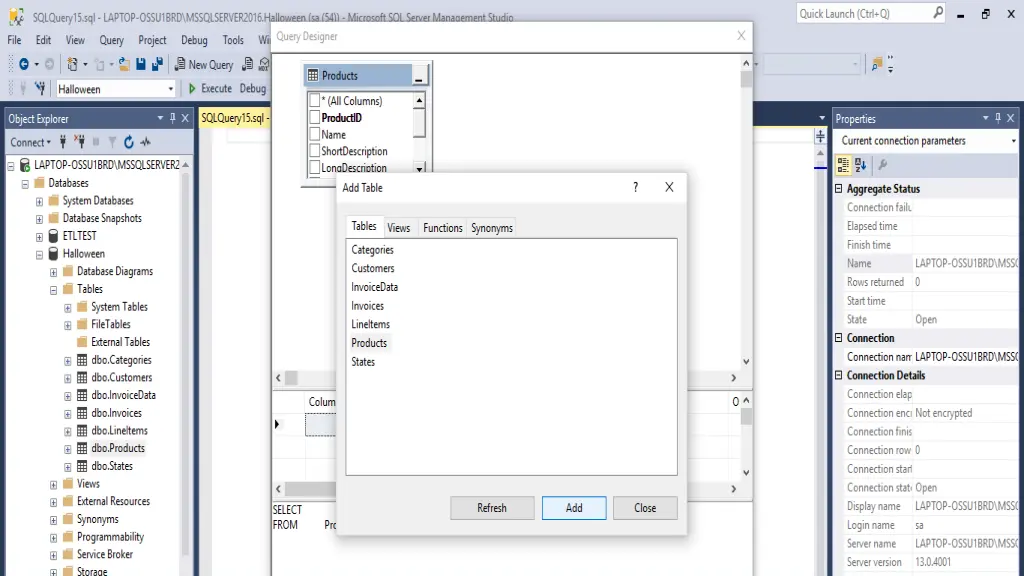
Task: Click the help question mark in Add Table
Action: (x=635, y=187)
